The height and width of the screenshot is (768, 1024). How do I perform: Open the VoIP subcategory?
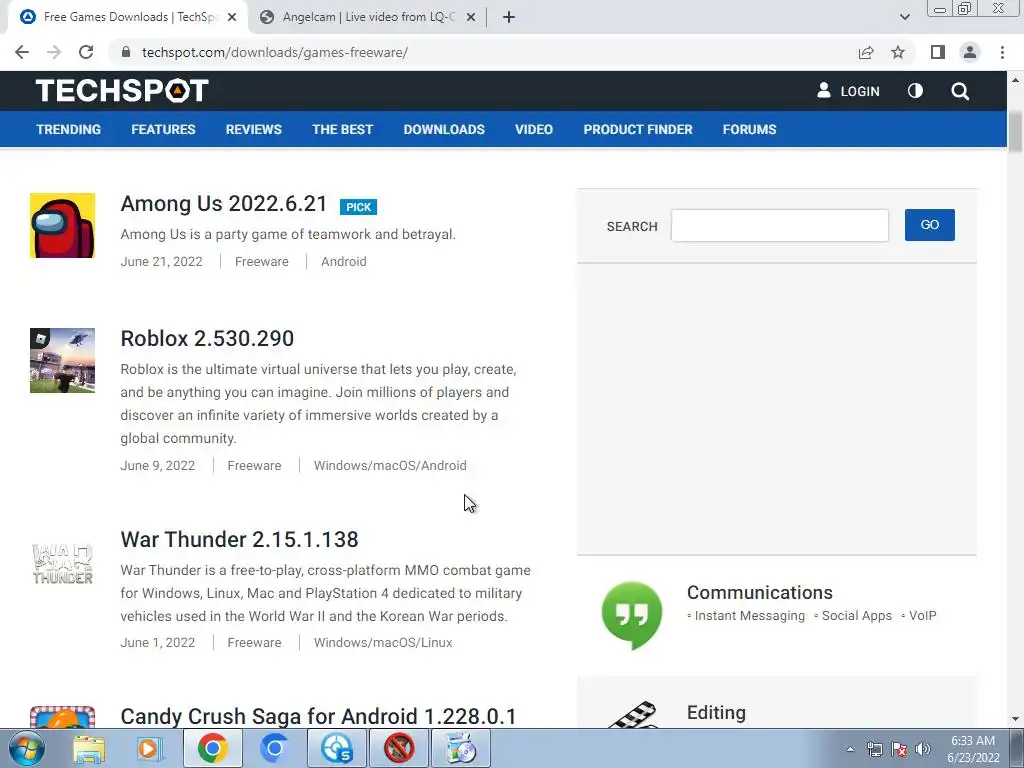[x=922, y=616]
